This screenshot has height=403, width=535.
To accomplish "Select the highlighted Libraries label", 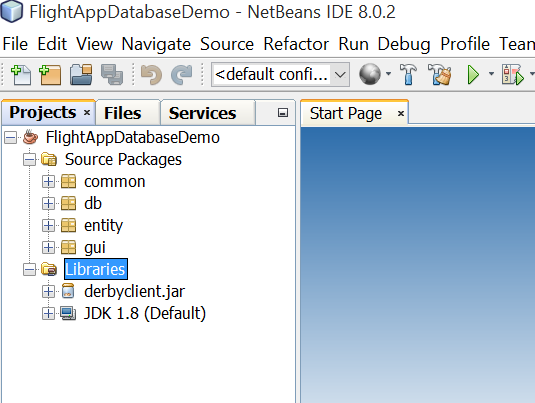I will pyautogui.click(x=96, y=269).
